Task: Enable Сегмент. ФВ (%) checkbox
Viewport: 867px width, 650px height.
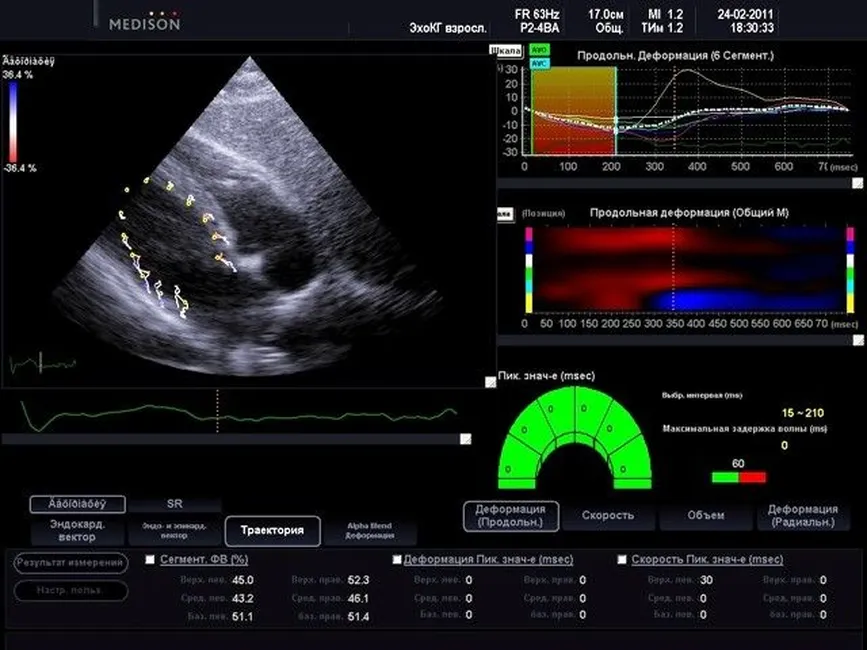Action: pos(150,560)
